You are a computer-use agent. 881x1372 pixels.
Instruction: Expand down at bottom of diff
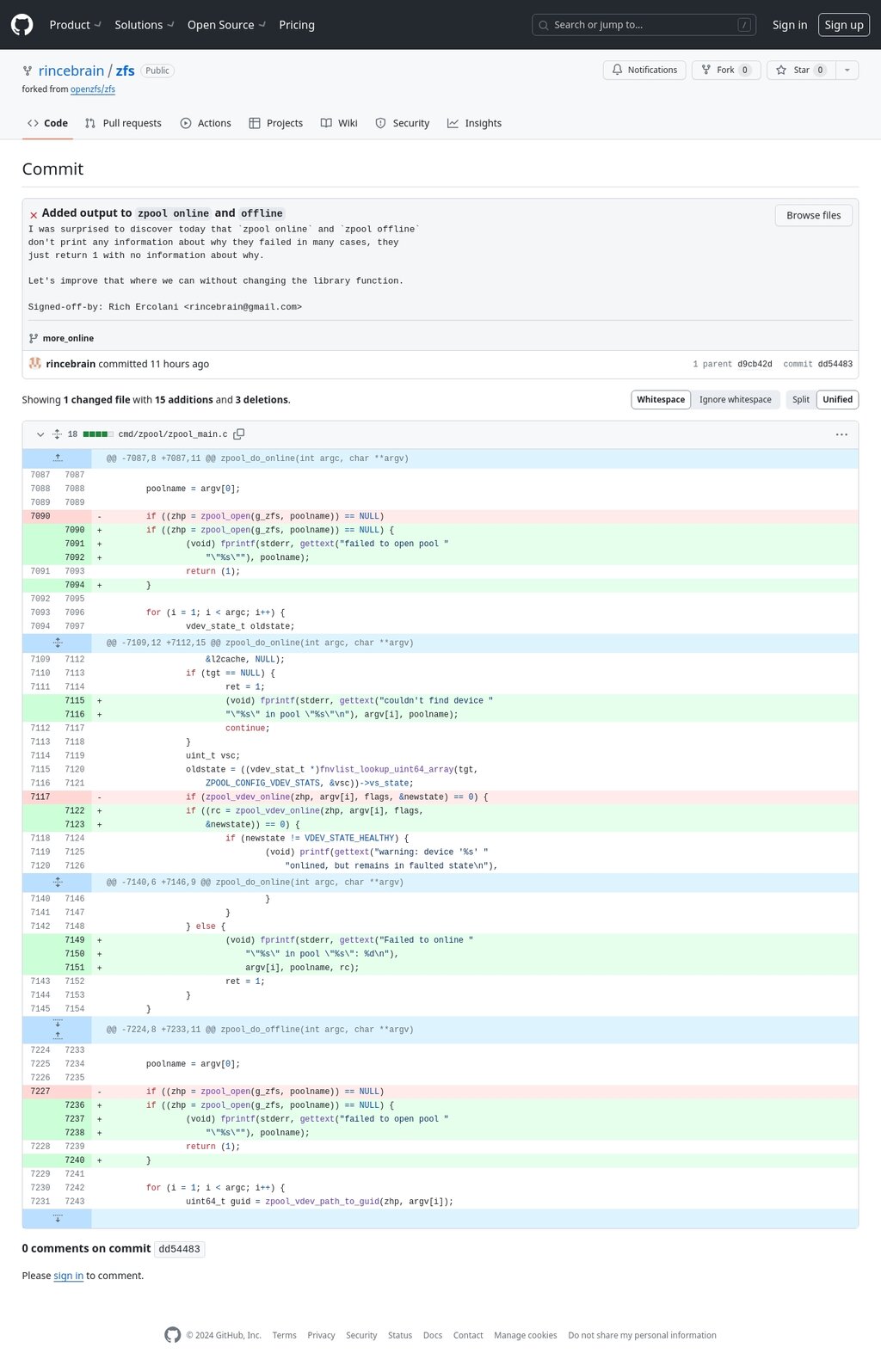58,1219
